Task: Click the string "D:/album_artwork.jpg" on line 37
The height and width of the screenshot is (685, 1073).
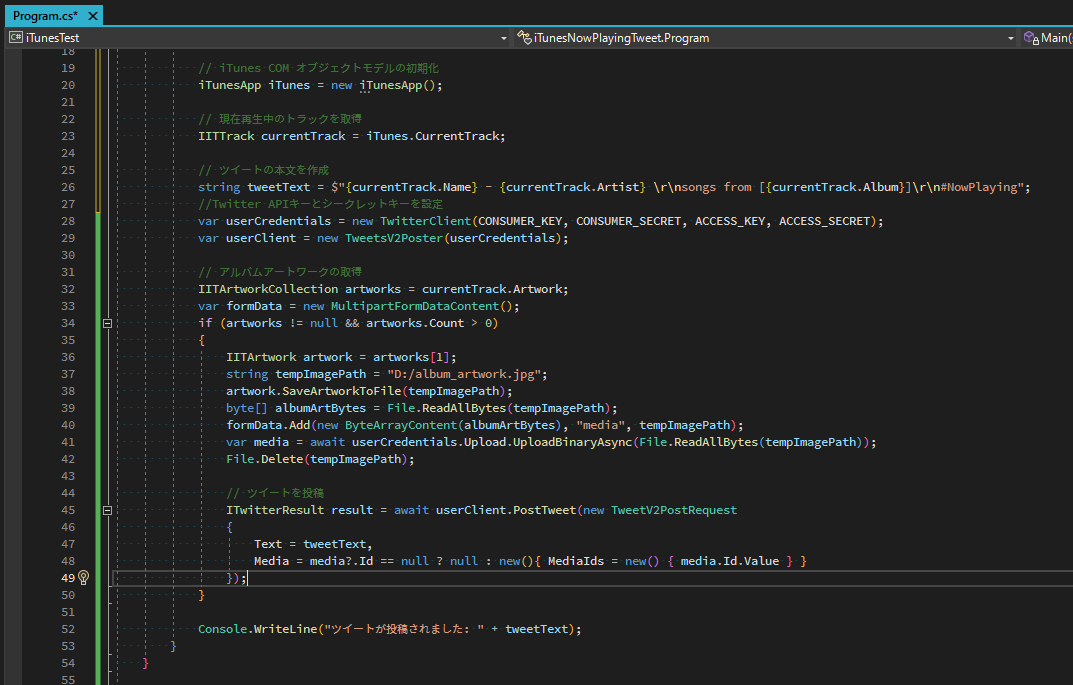Action: point(464,374)
